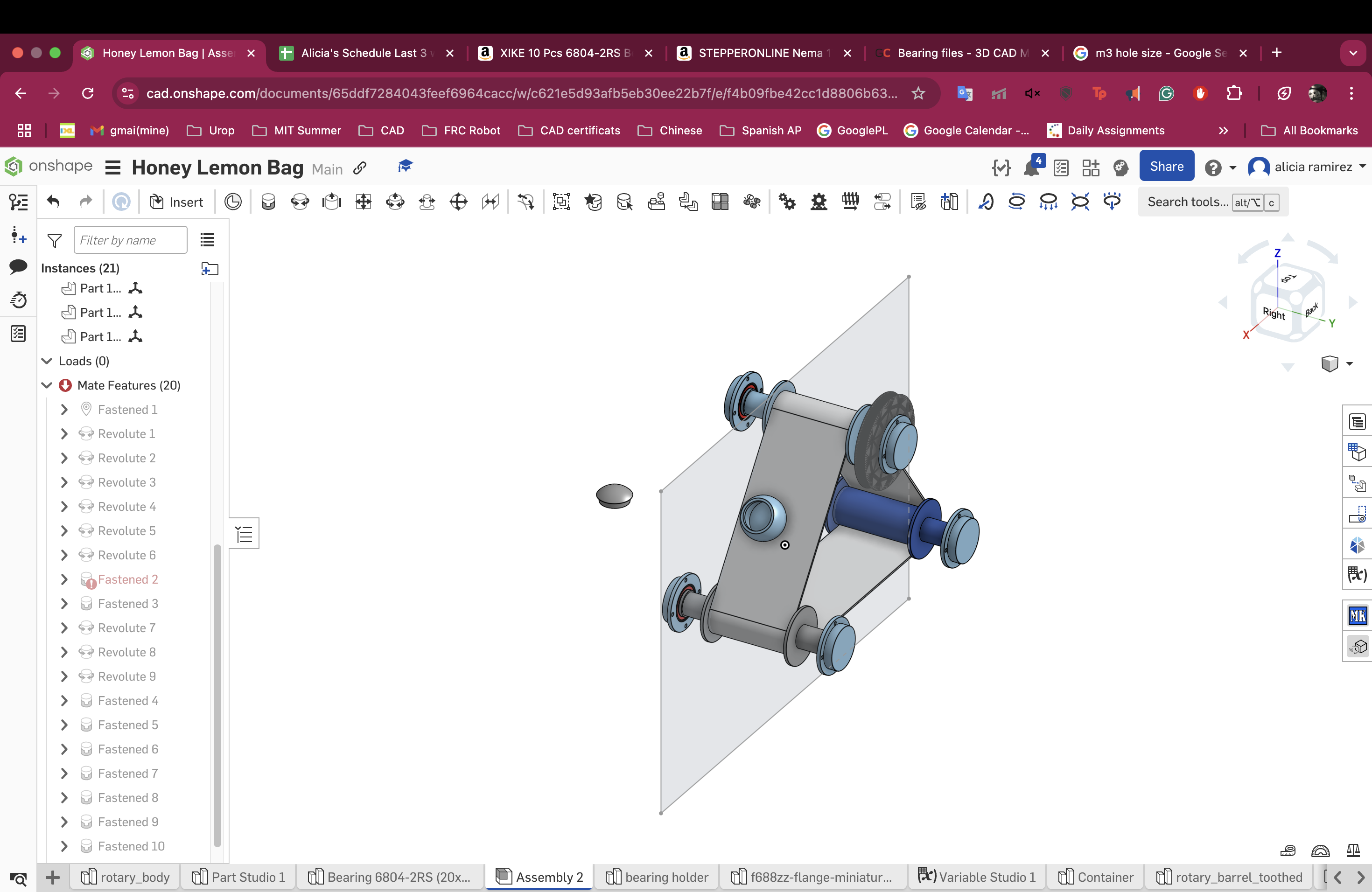Select the Gear relation tool
Screen dimensions: 1372x892
pos(787,202)
